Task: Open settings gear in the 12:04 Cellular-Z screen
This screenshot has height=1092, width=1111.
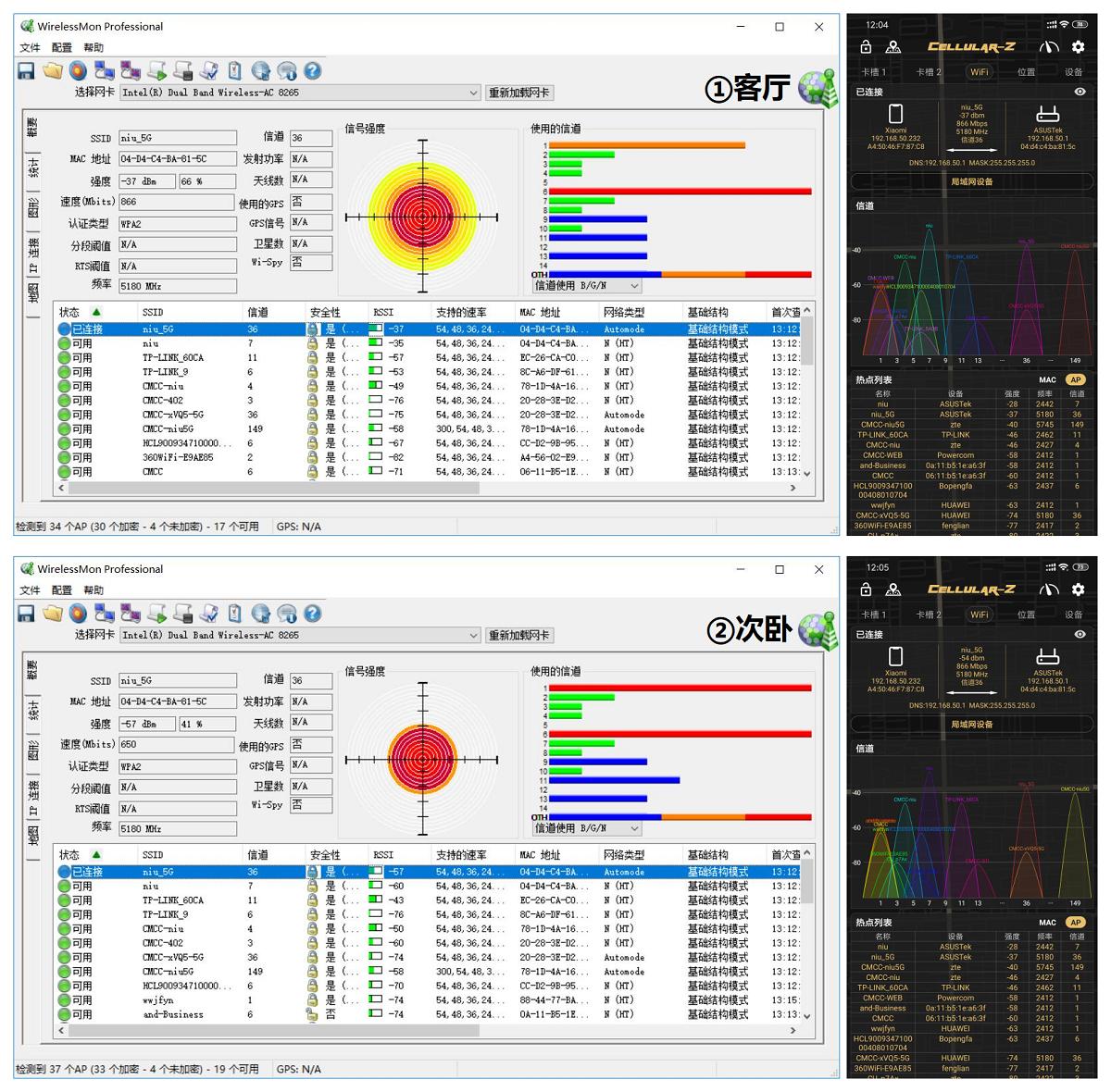Action: pos(1078,46)
